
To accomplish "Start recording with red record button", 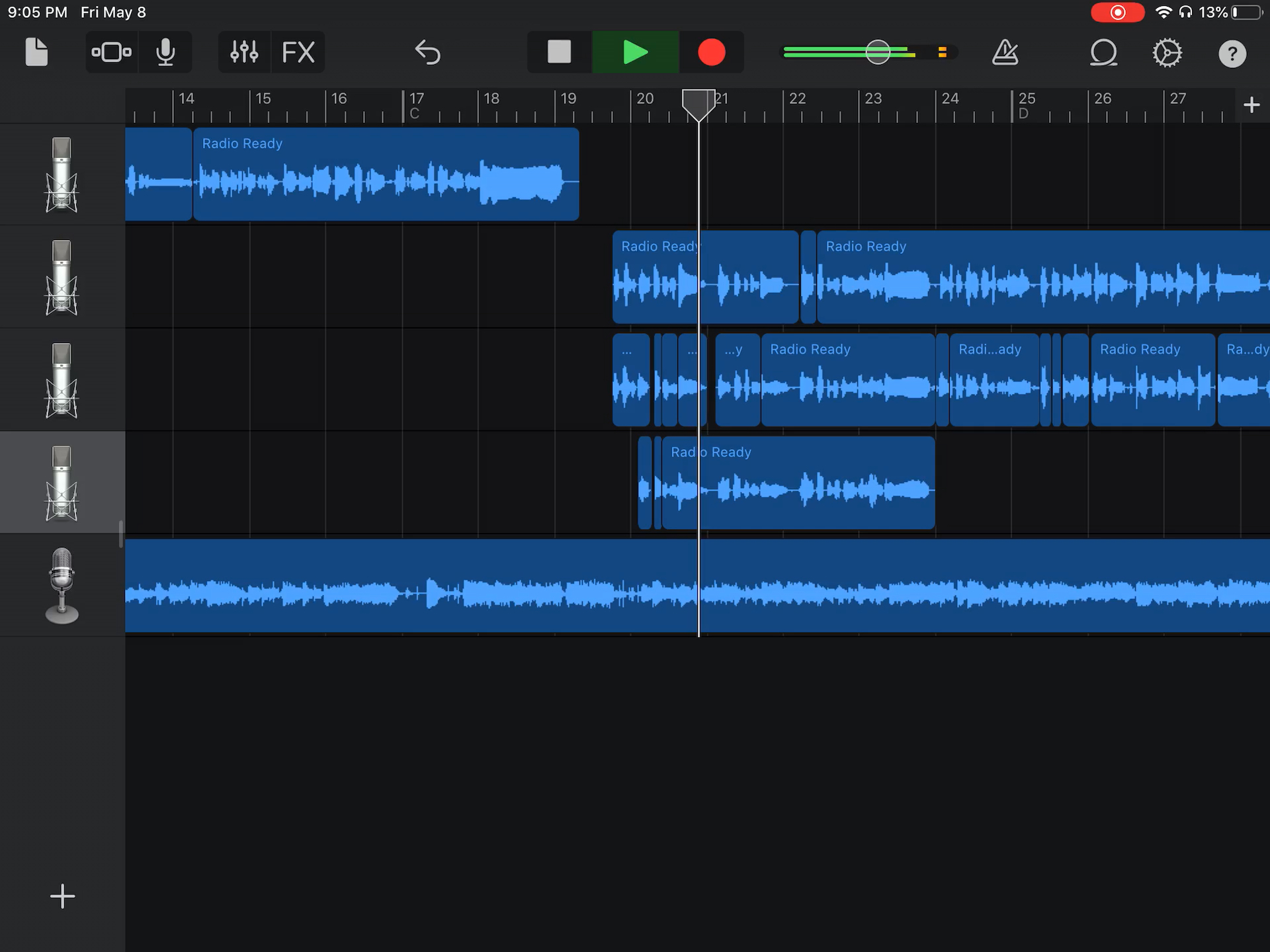I will point(712,52).
